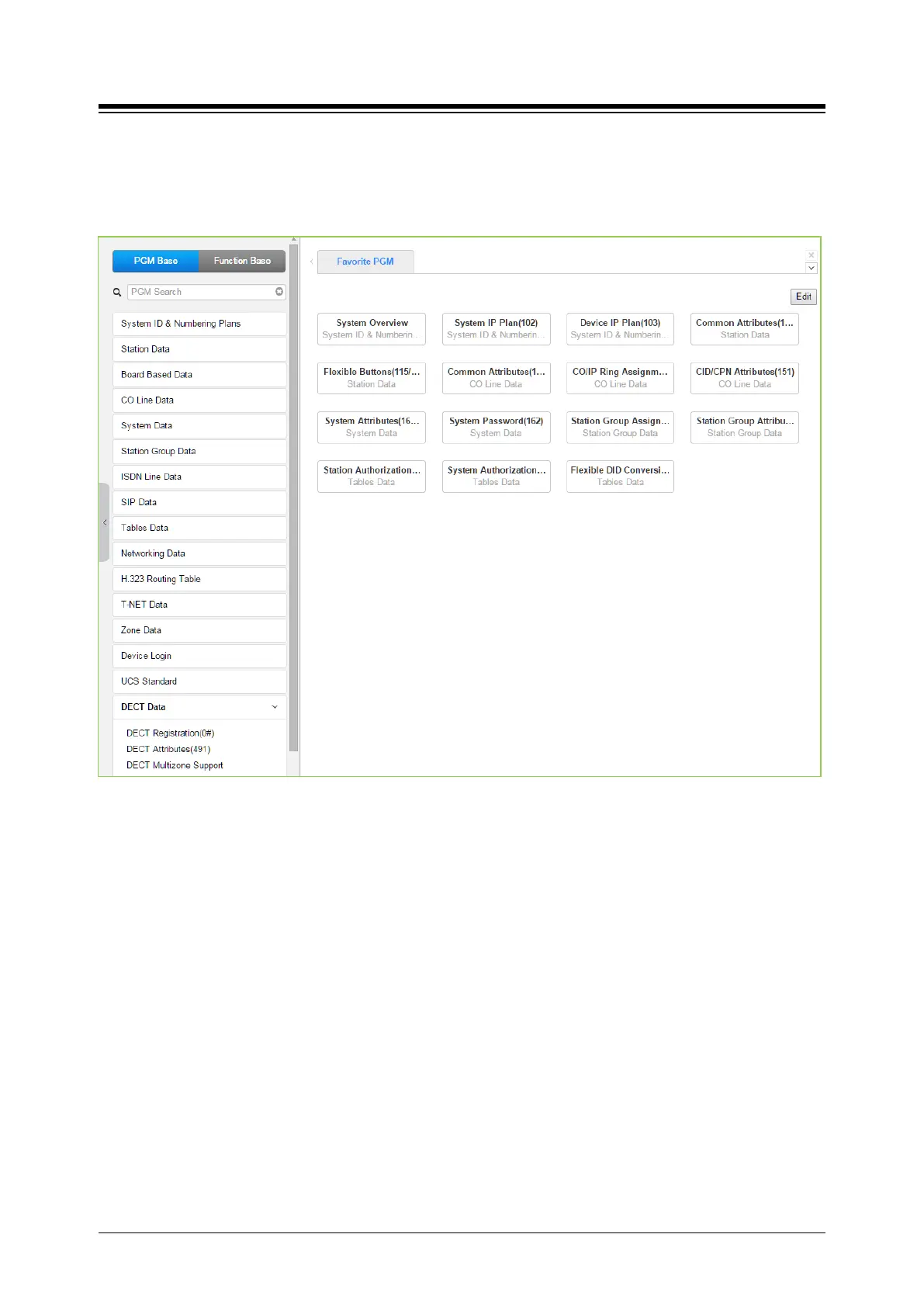Click the magnifier search icon
This screenshot has width=924, height=1307.
pyautogui.click(x=117, y=293)
